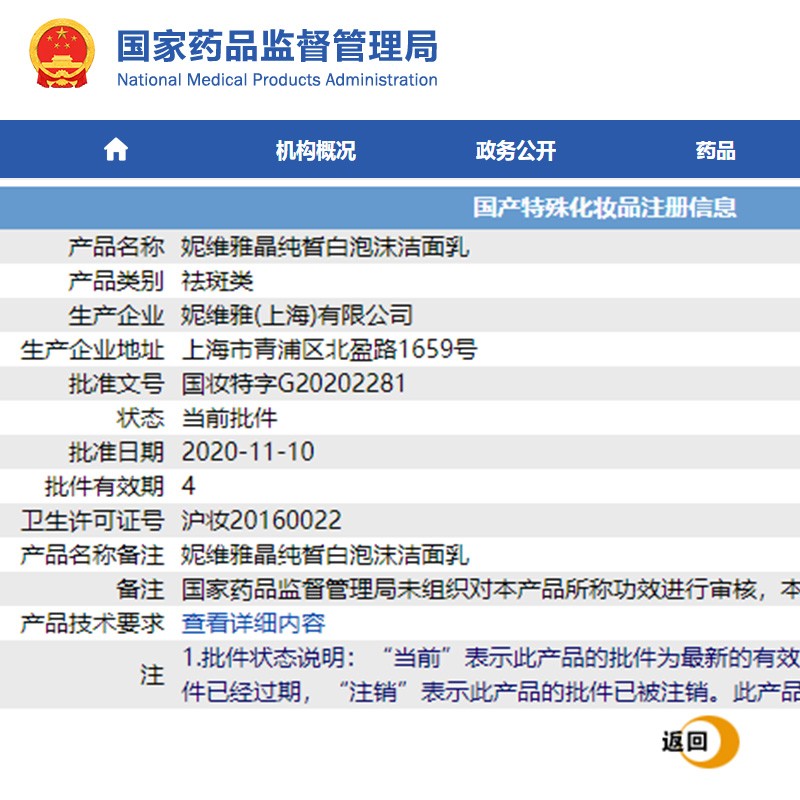Screen dimensions: 800x800
Task: Click the 国家药品监督管理局 site title
Action: pos(277,45)
